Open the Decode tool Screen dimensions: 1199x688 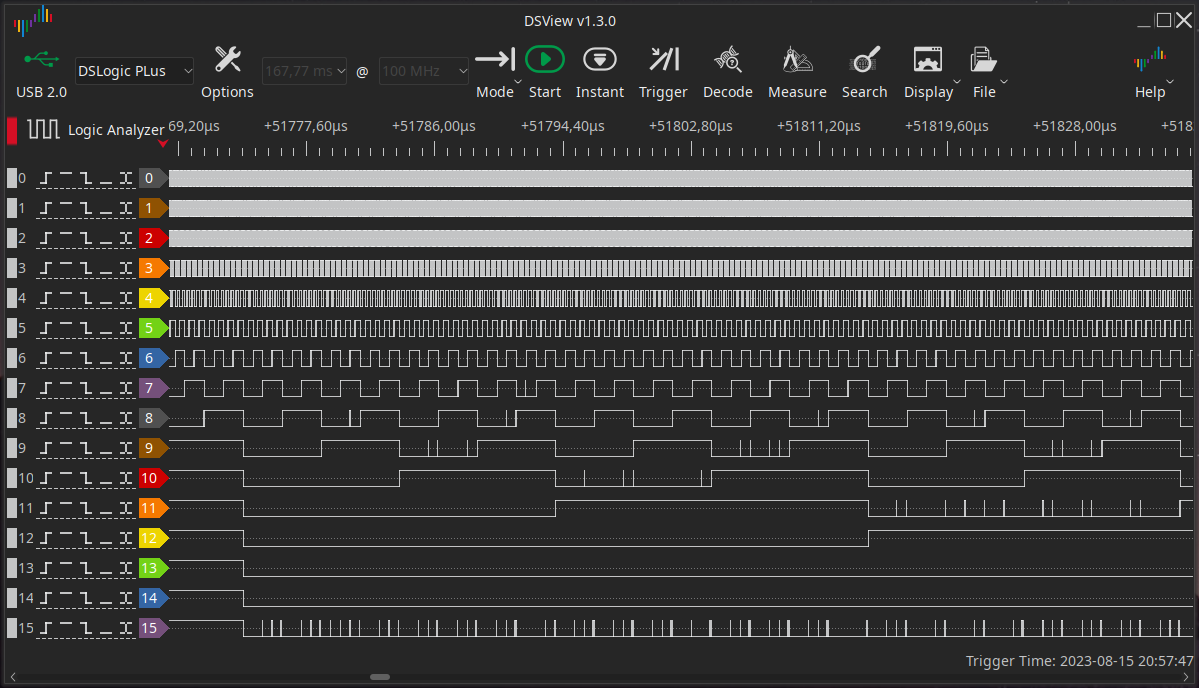727,59
